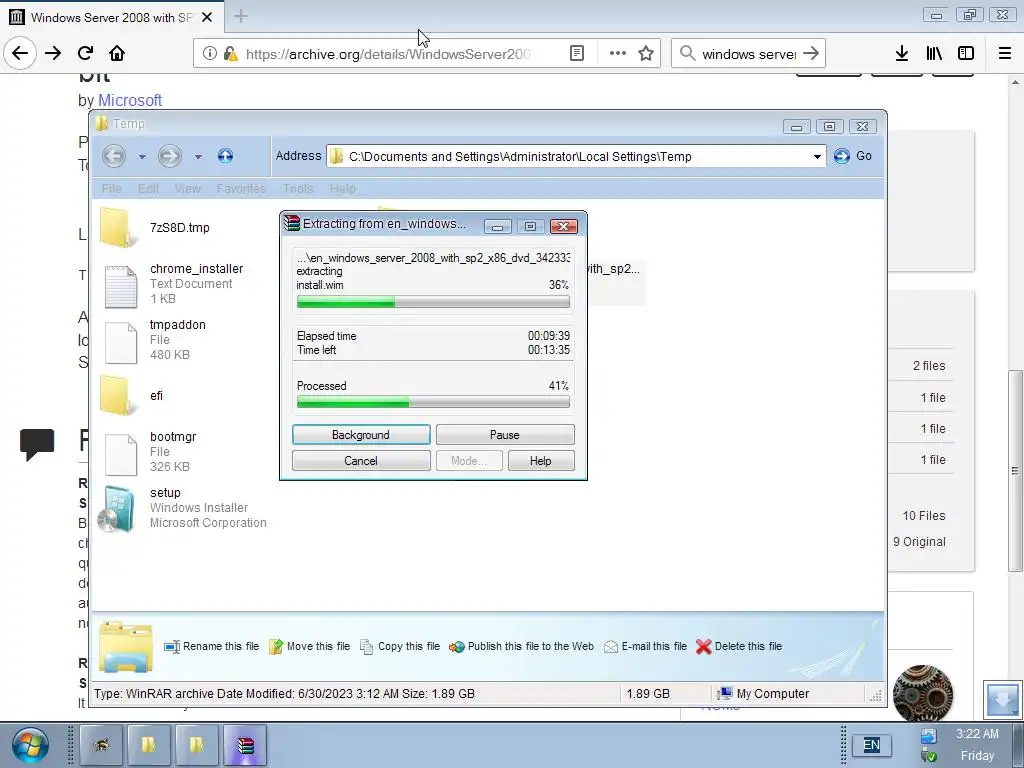Open Firefox downloads panel
The image size is (1024, 768).
902,54
